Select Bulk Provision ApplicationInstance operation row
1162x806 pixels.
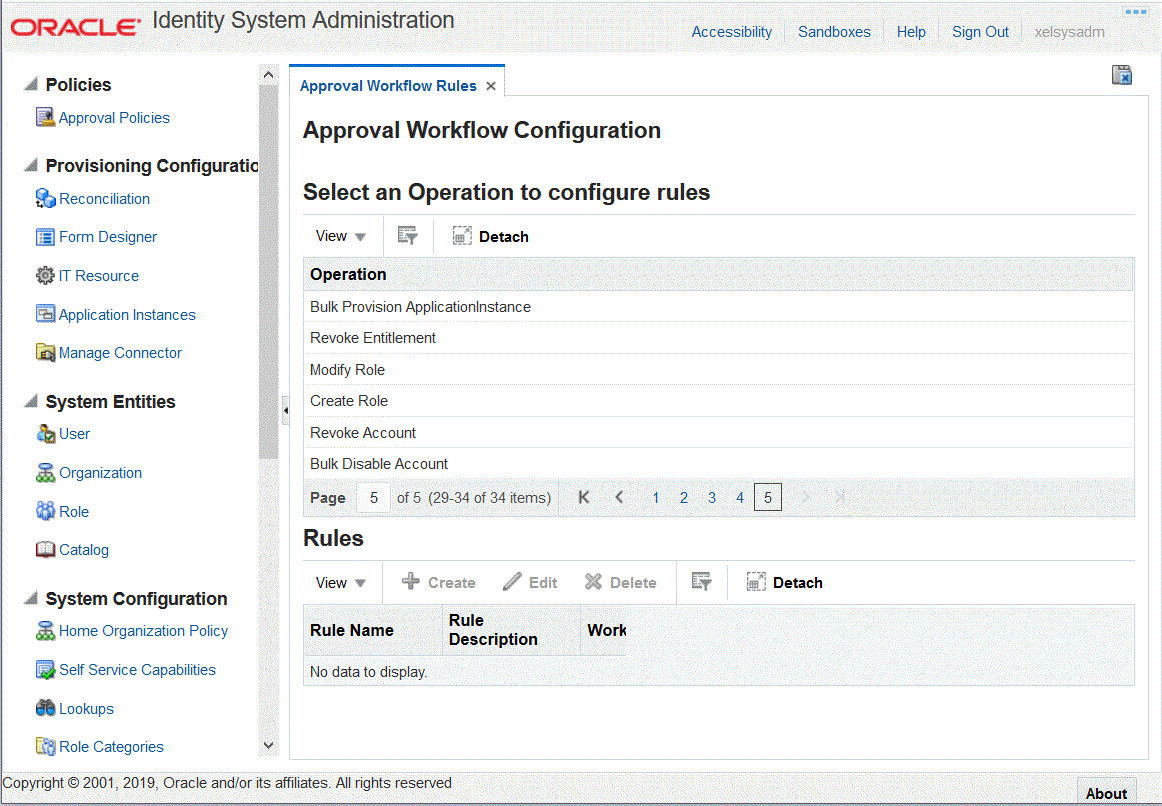[x=718, y=307]
